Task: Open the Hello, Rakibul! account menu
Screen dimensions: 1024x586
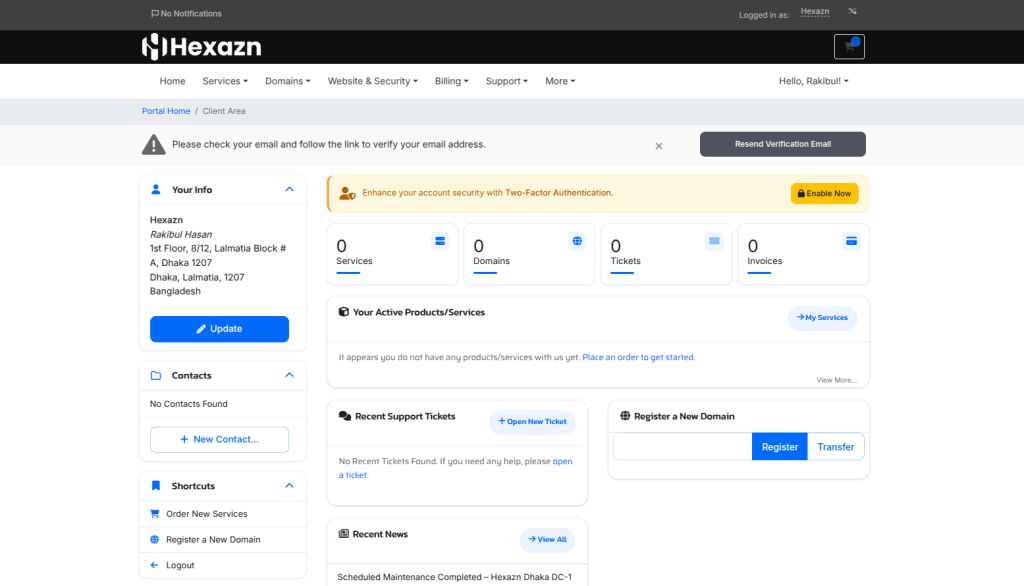Action: tap(814, 81)
